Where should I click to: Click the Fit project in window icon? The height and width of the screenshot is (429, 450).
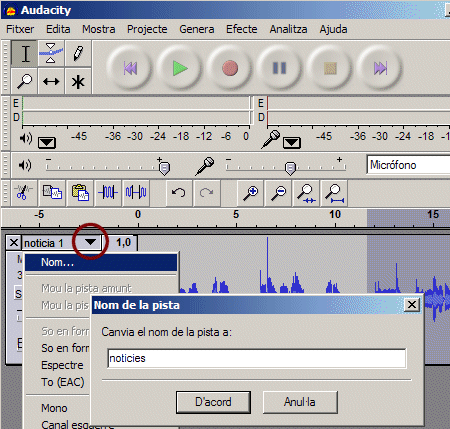pyautogui.click(x=334, y=193)
